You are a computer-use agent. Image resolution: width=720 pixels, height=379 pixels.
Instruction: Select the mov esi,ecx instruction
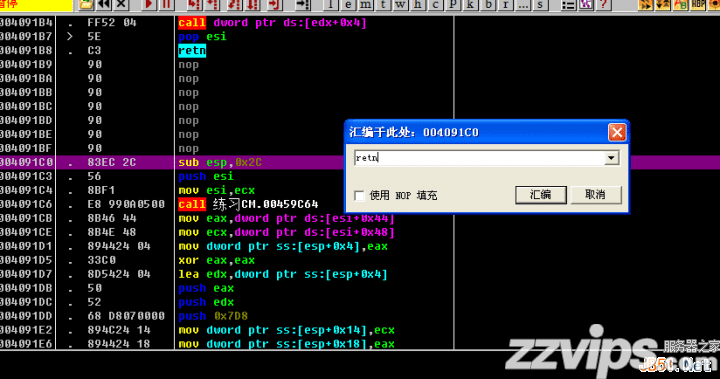tap(216, 190)
